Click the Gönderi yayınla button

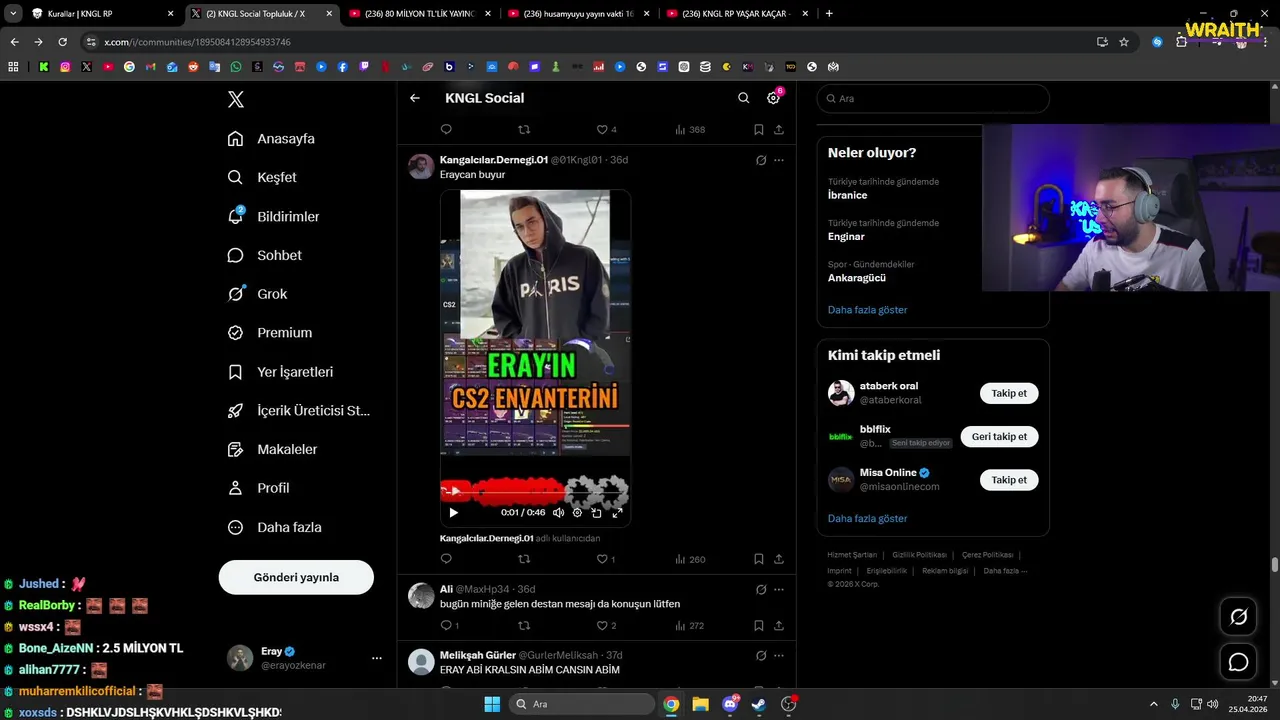coord(296,577)
